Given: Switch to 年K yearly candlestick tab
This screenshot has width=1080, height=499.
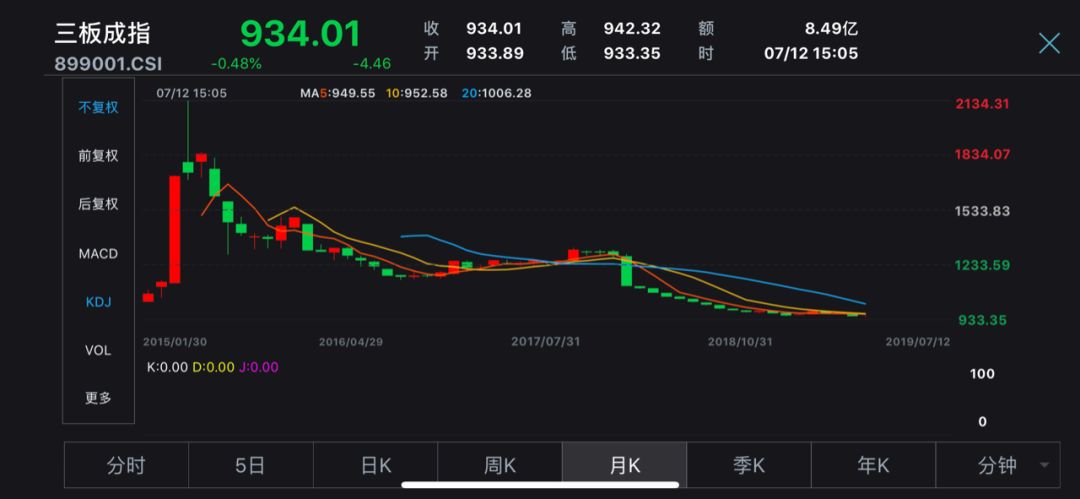Looking at the screenshot, I should (x=873, y=465).
